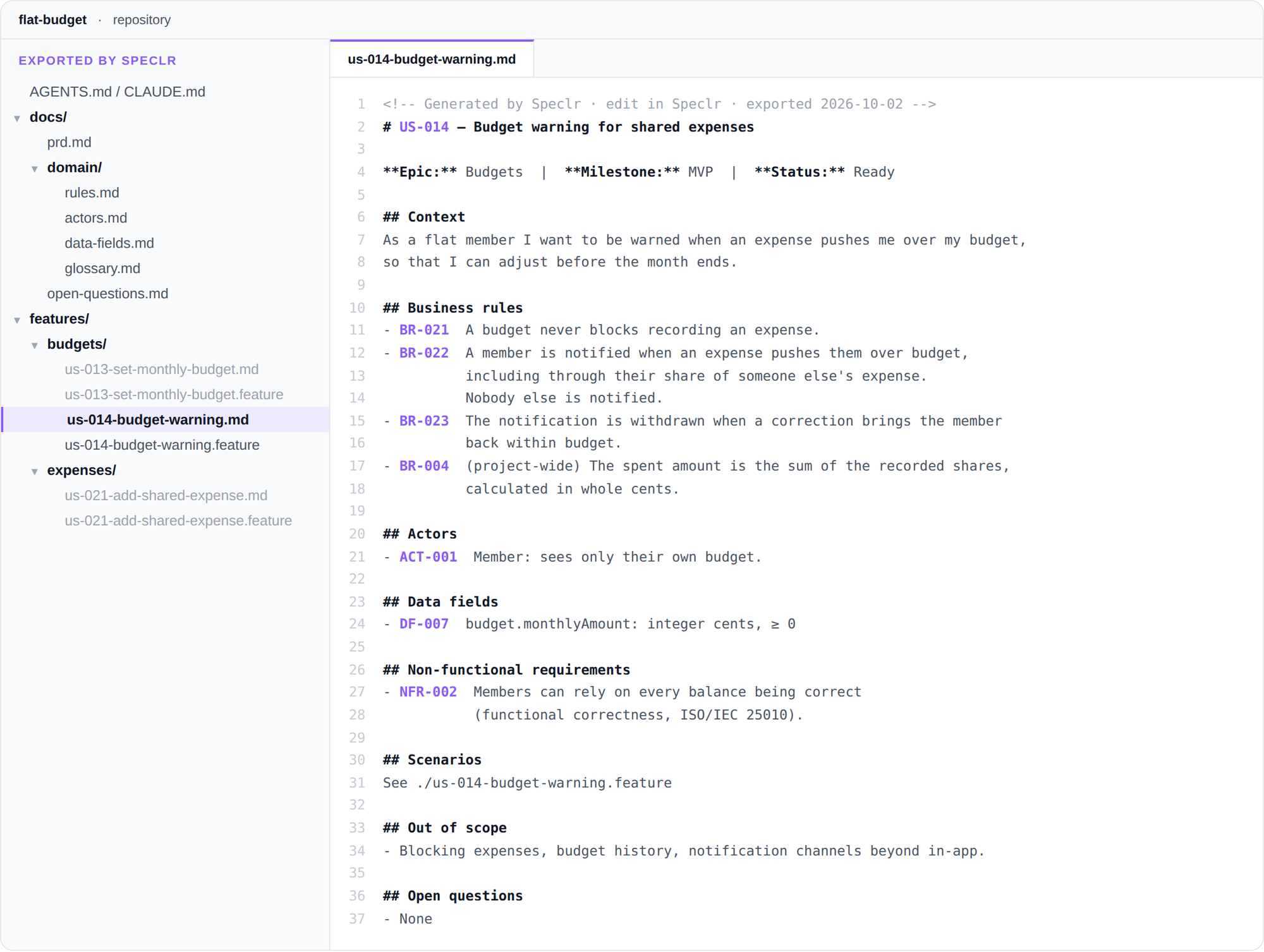Image resolution: width=1264 pixels, height=952 pixels.
Task: Click the '## Business rules' heading line
Action: [453, 308]
